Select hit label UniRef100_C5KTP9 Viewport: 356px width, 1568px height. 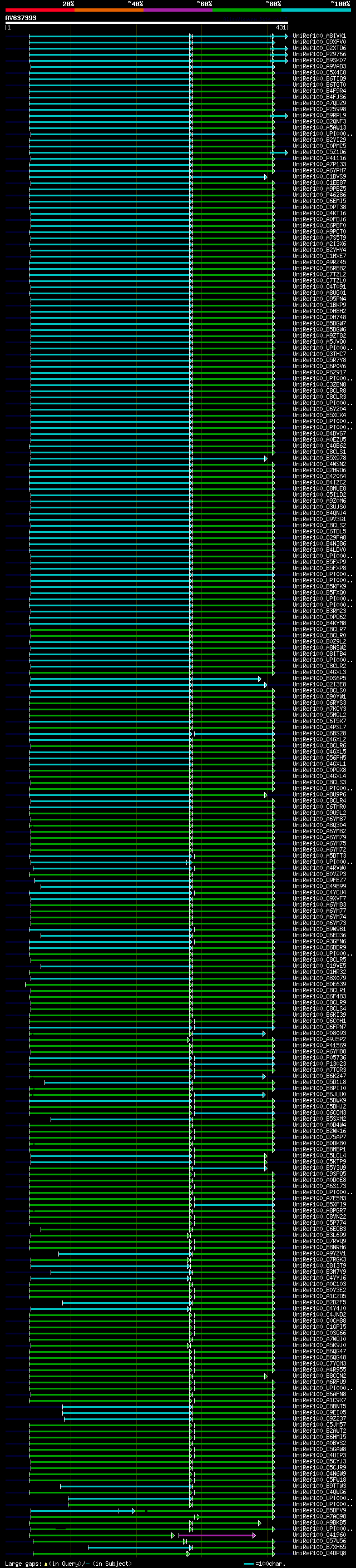pyautogui.click(x=319, y=1161)
